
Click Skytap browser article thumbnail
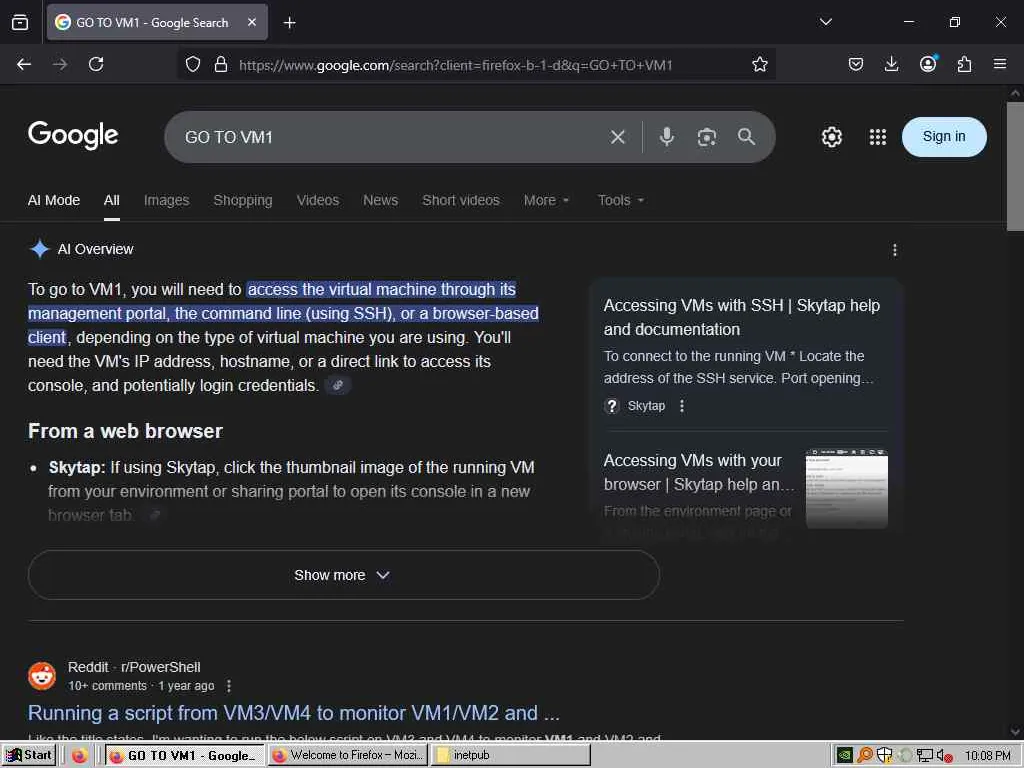pyautogui.click(x=846, y=488)
